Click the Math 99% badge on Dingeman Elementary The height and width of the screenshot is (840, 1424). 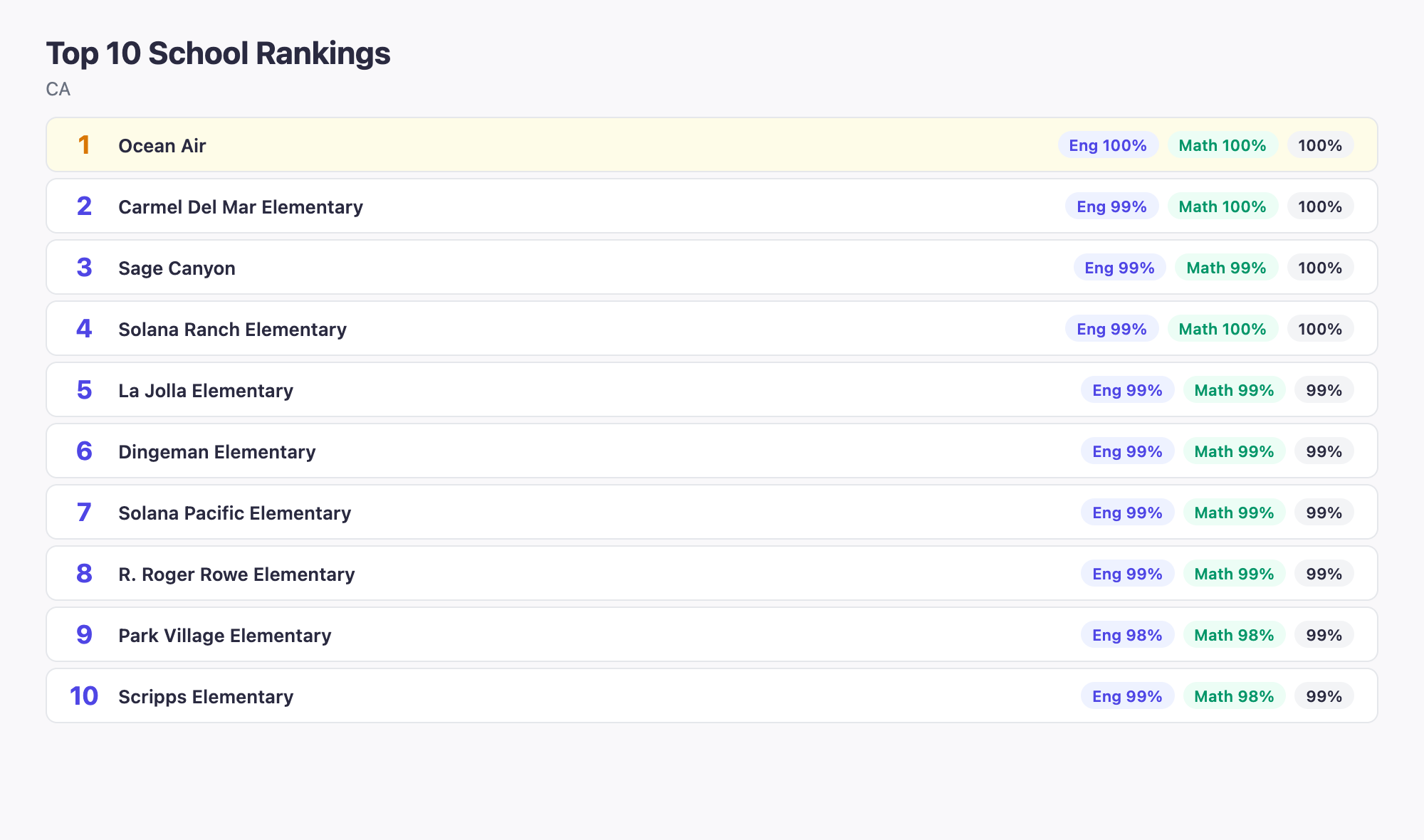(x=1234, y=451)
